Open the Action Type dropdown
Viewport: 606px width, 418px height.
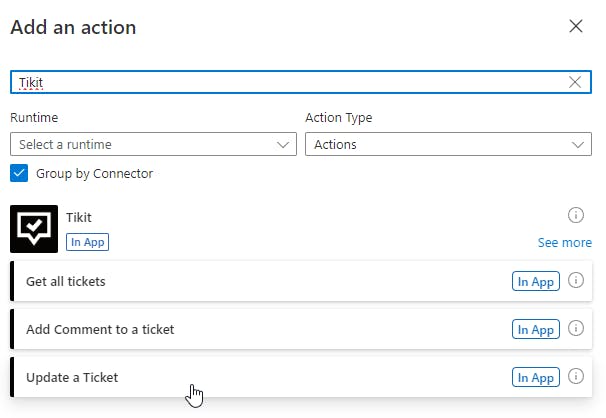click(448, 144)
